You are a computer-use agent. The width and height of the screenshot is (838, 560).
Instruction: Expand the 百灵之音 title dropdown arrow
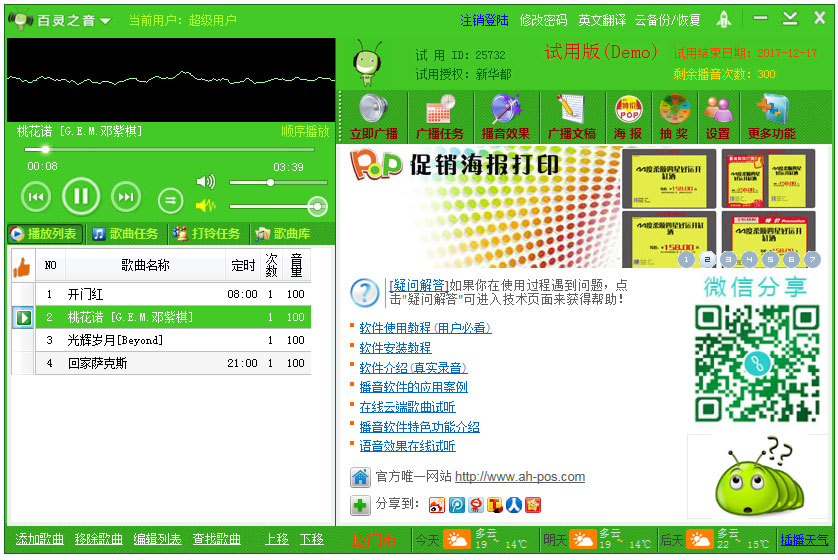click(106, 21)
